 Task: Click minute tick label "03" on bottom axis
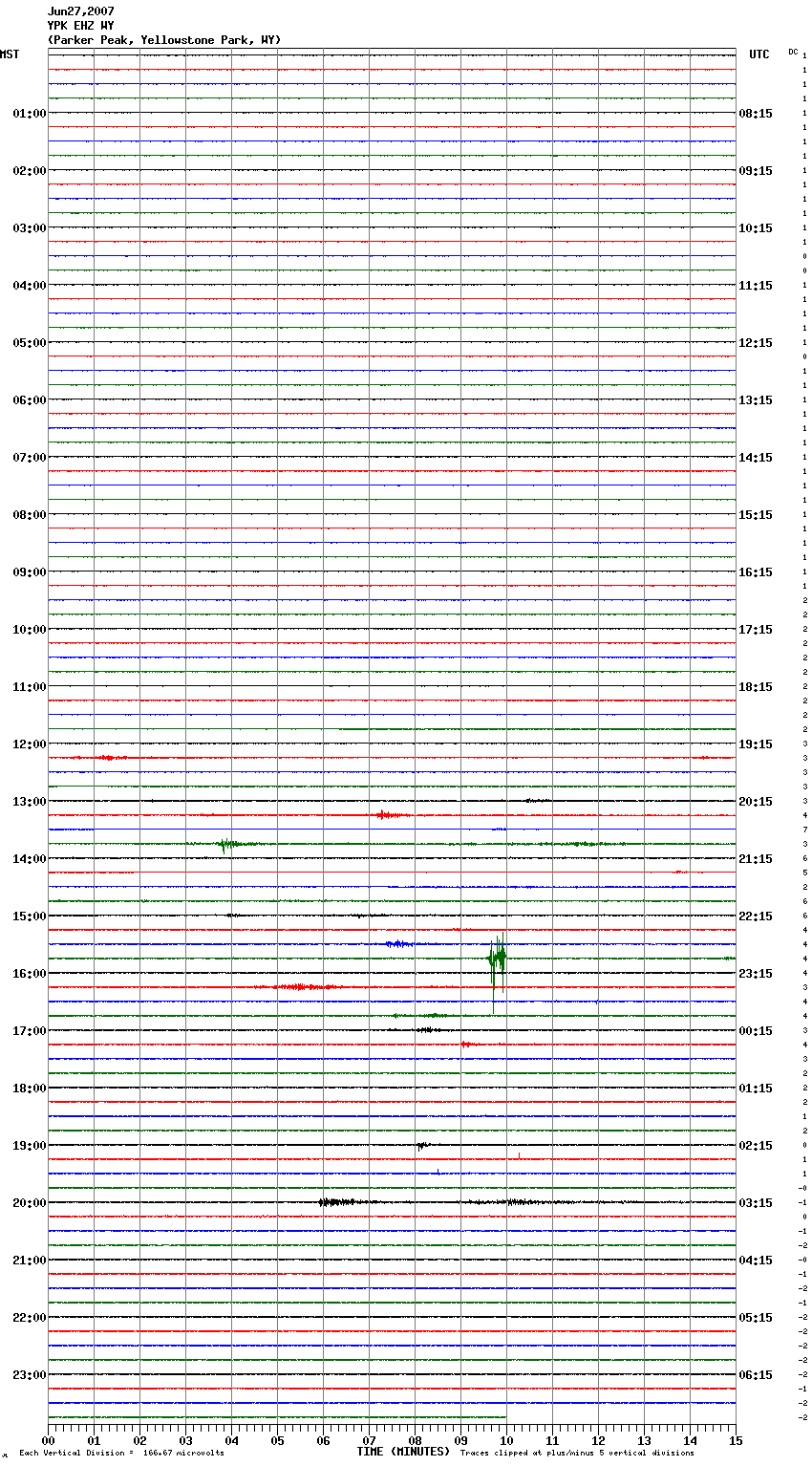[185, 1440]
